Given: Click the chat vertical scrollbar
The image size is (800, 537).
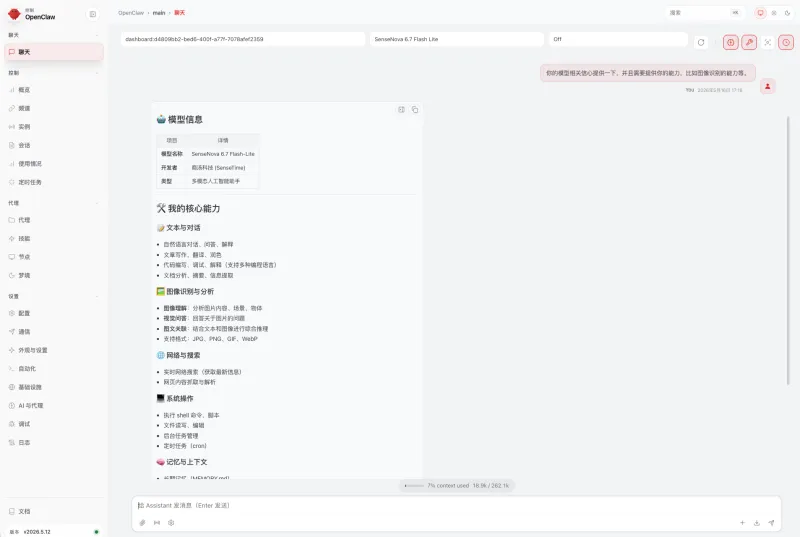Looking at the screenshot, I should (x=788, y=250).
